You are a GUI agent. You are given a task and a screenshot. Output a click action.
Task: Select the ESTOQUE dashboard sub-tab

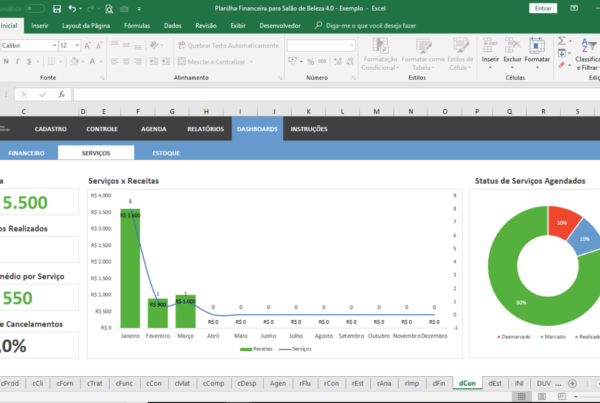coord(166,153)
